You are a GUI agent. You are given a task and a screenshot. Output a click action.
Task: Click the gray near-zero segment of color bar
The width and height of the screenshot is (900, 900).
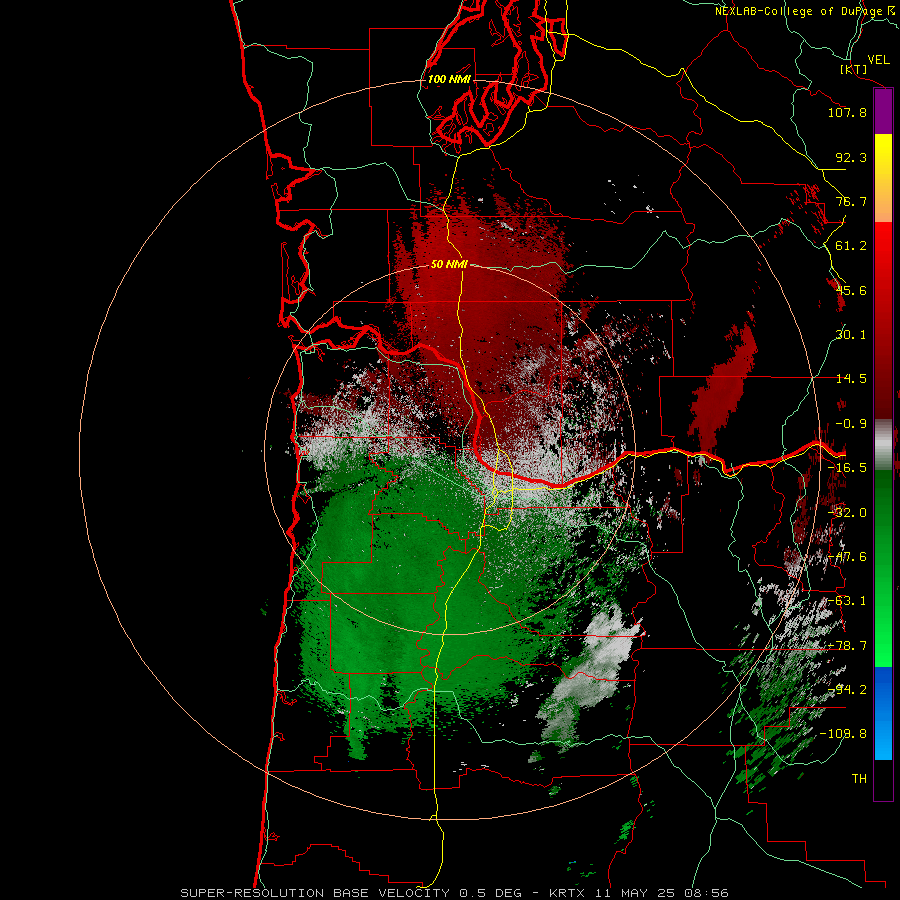[883, 445]
